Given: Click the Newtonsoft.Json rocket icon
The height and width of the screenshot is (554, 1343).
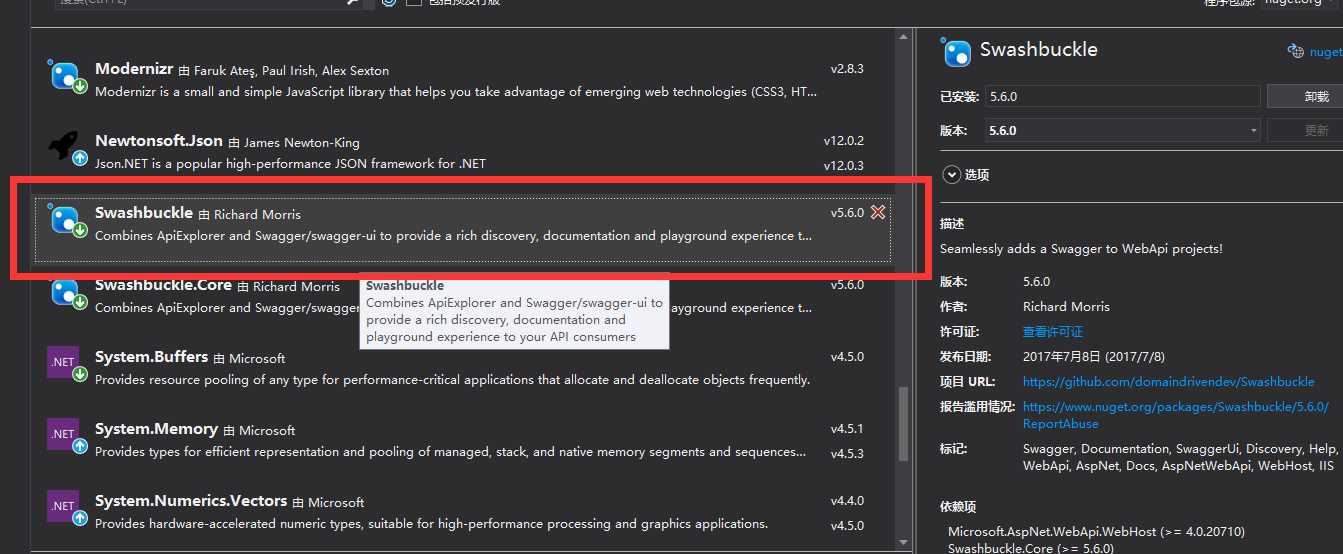Looking at the screenshot, I should click(x=66, y=148).
